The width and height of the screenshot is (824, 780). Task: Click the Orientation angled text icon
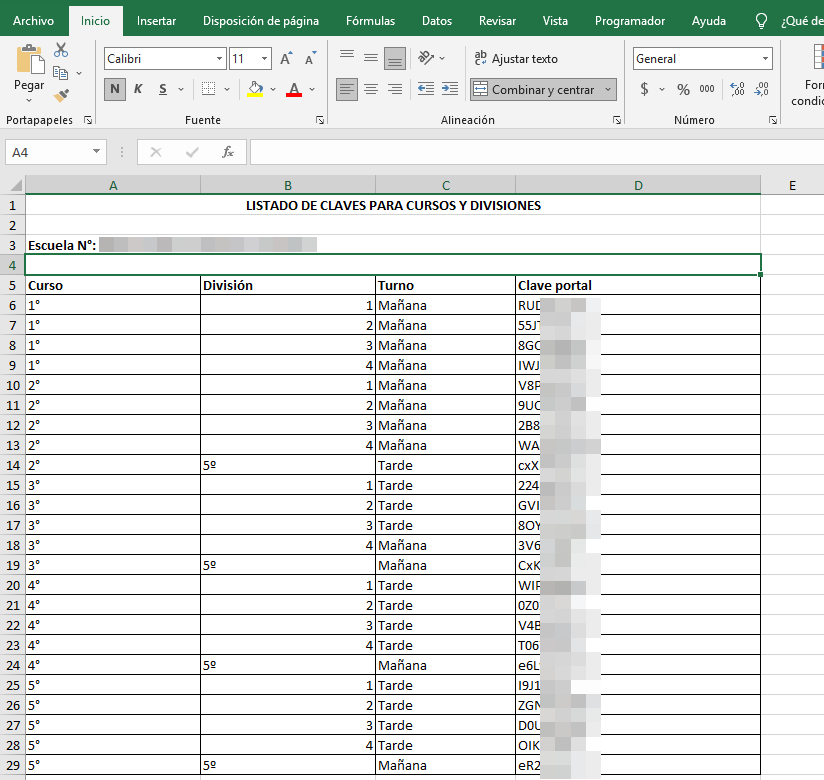tap(426, 57)
